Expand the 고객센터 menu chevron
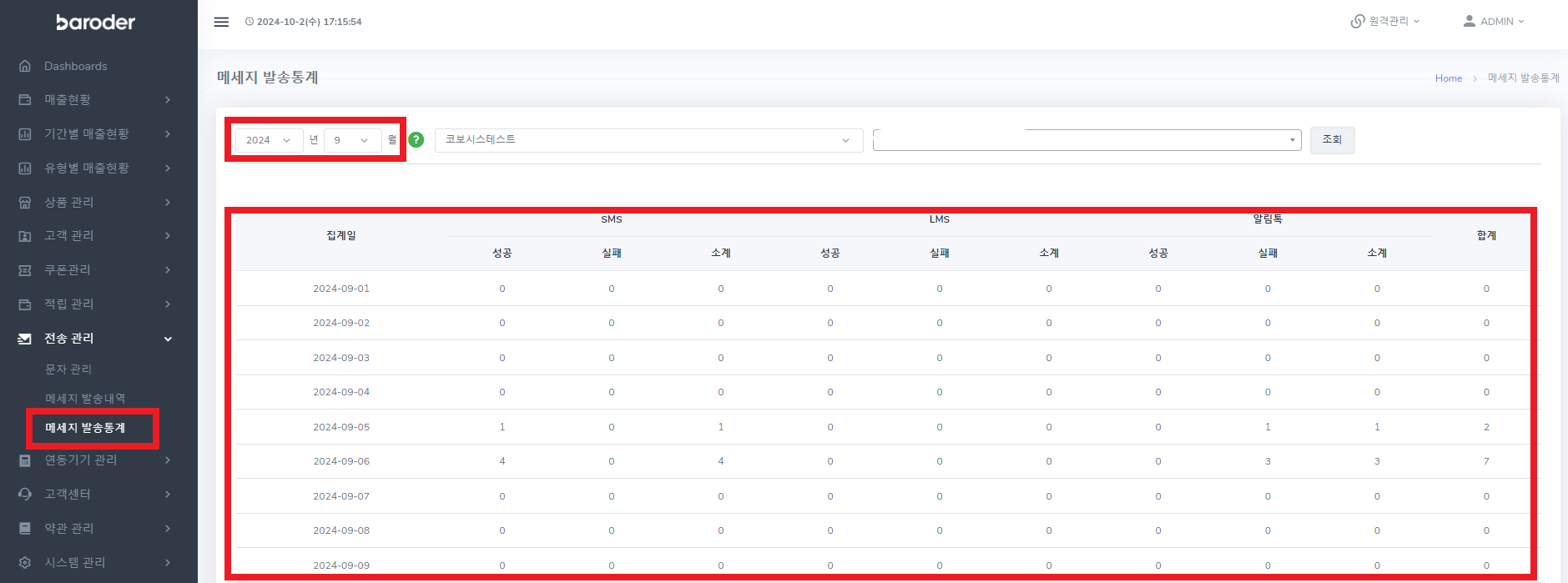Viewport: 1568px width, 583px height. point(168,494)
